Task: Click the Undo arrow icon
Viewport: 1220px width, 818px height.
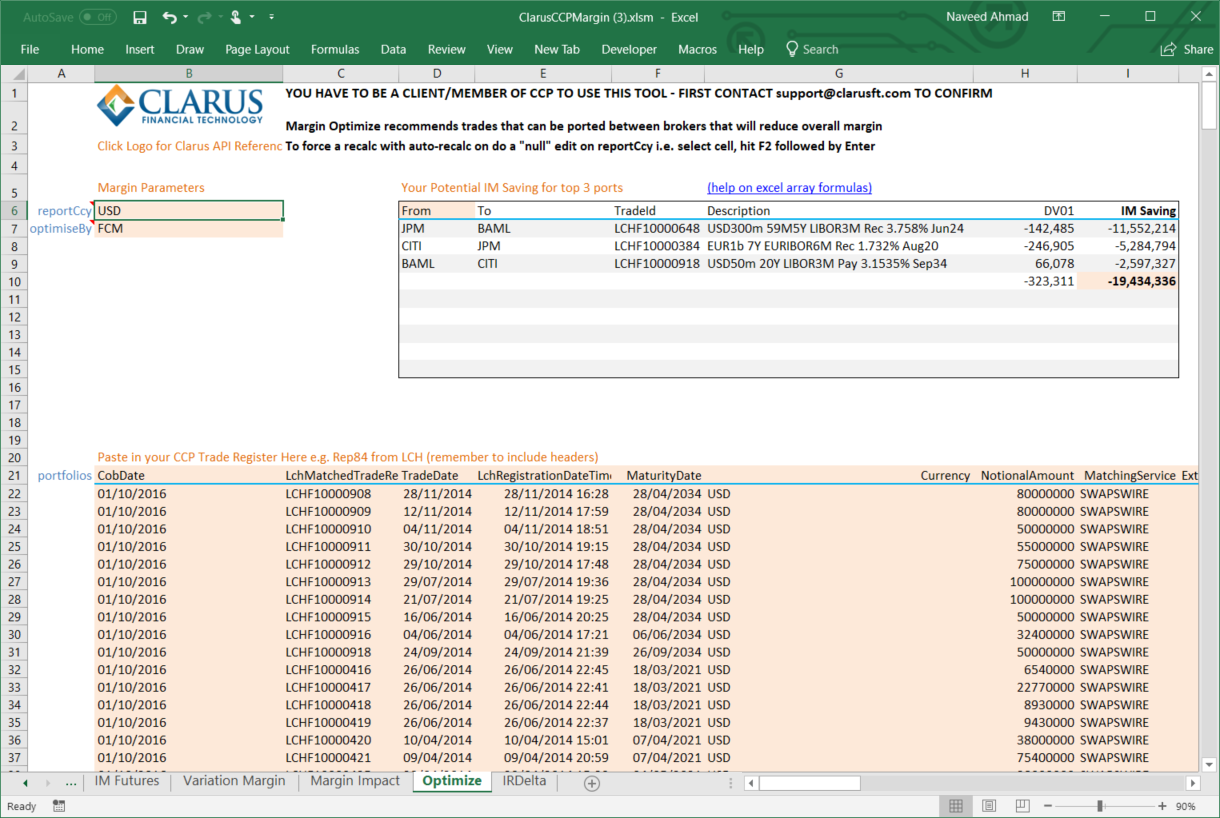Action: (x=169, y=17)
